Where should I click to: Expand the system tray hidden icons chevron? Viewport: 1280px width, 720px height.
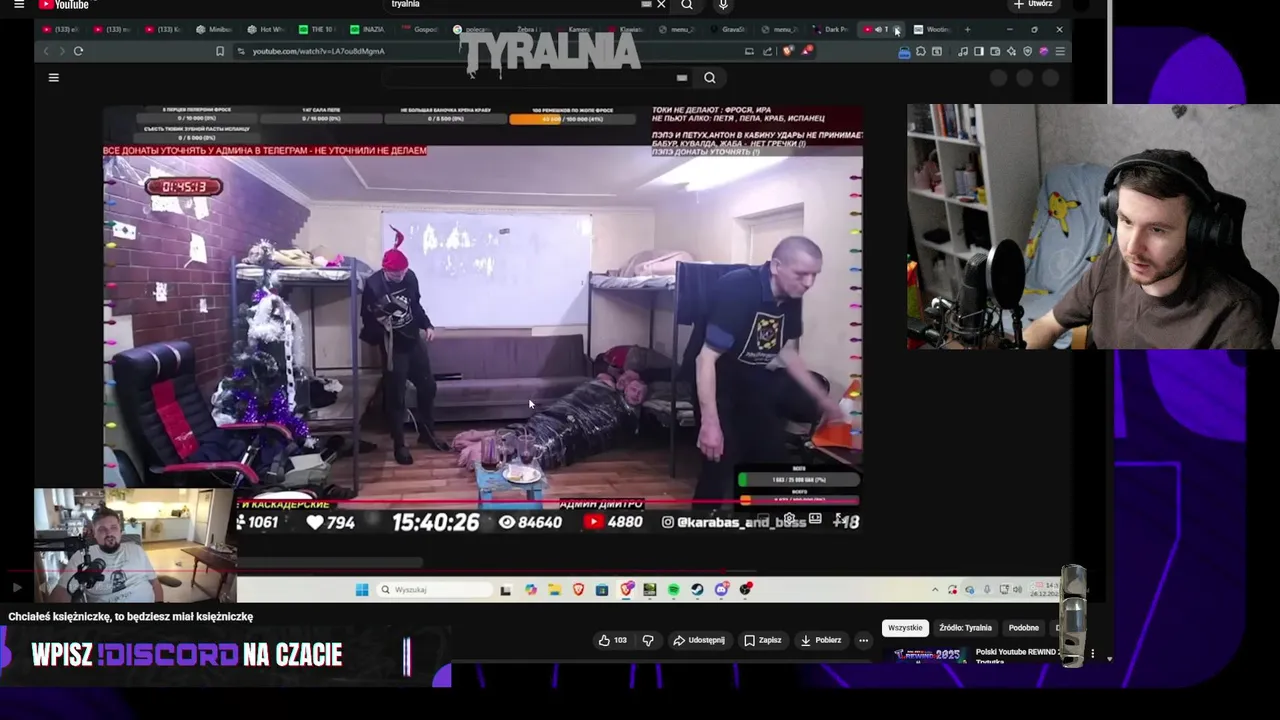tap(935, 590)
